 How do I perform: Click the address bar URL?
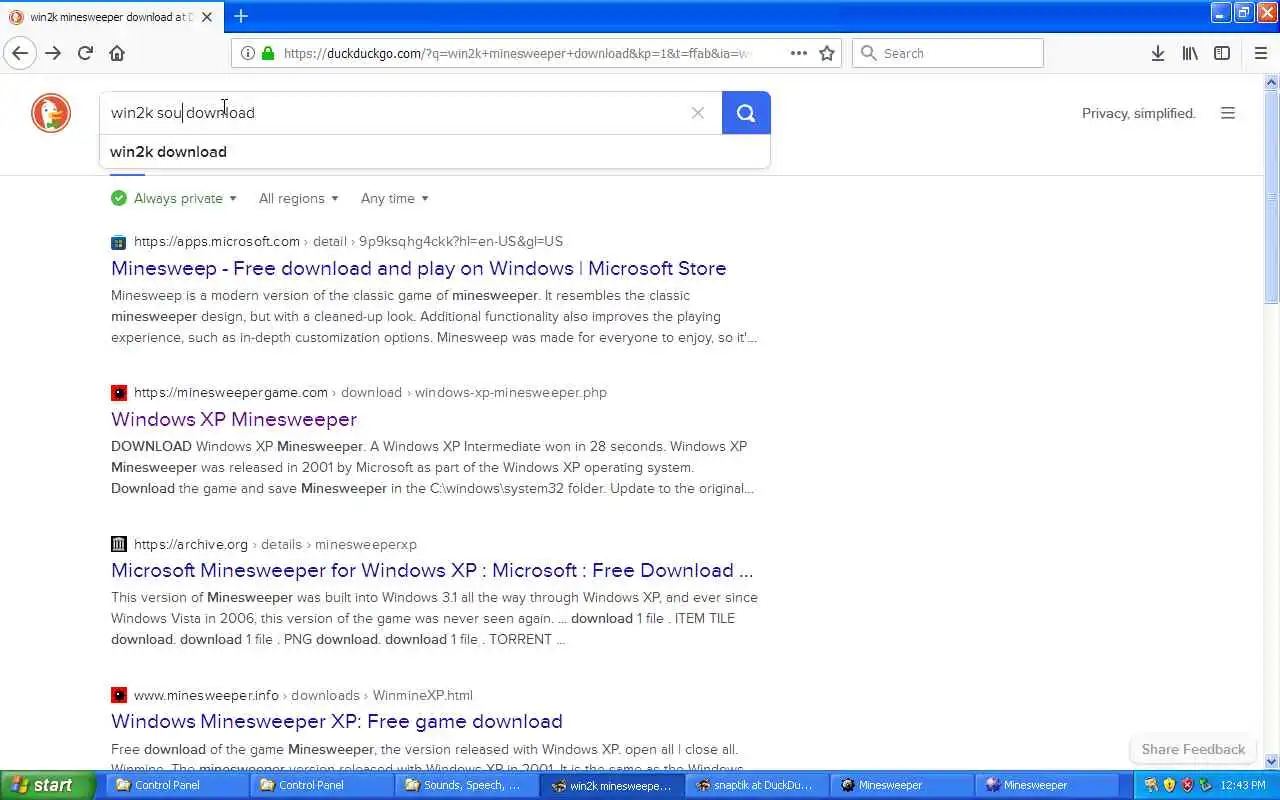(x=517, y=53)
